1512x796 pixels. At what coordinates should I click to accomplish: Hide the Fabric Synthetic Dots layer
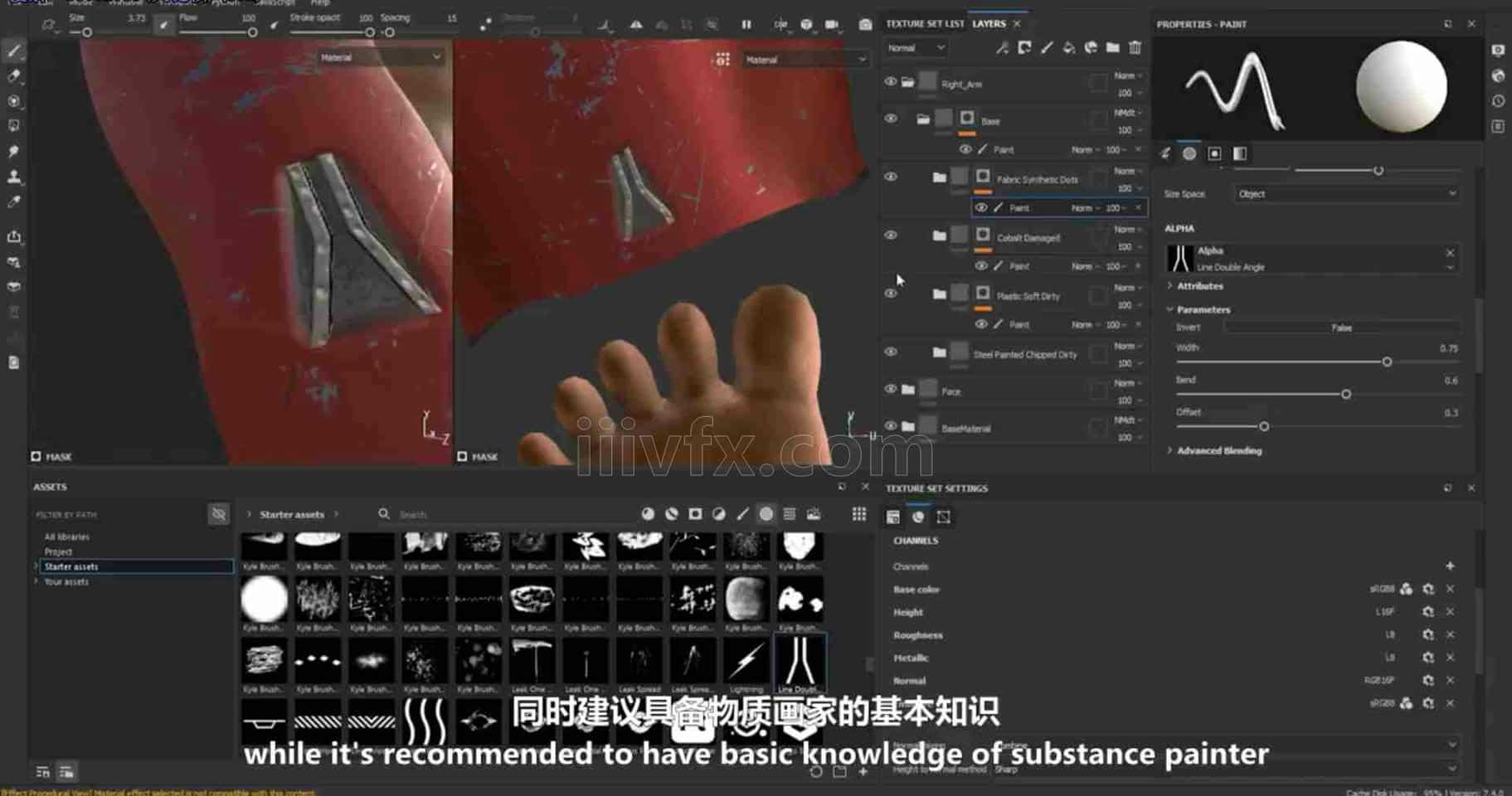click(891, 177)
